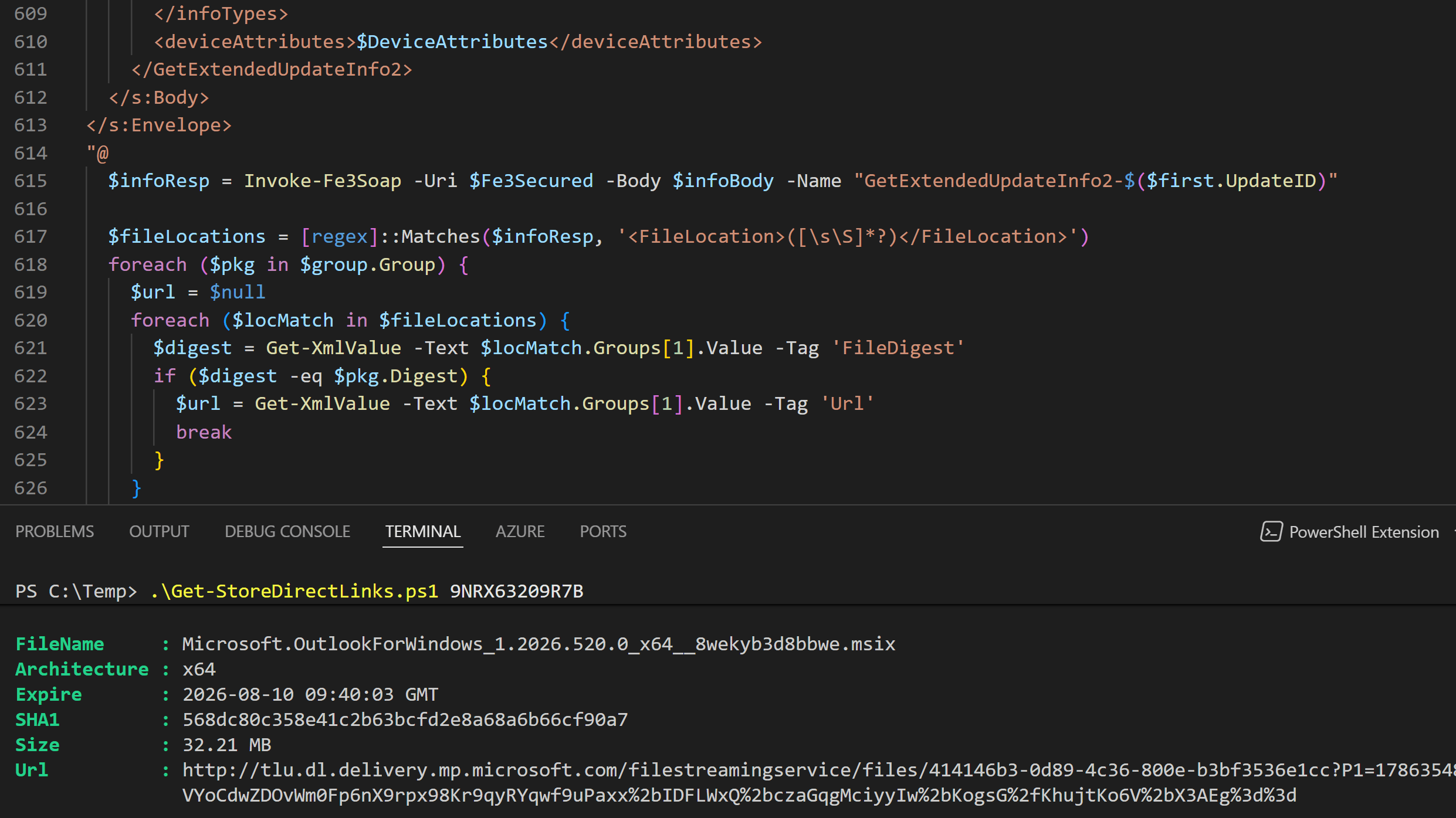
Task: Click the $infoResp variable on line 615
Action: click(158, 181)
